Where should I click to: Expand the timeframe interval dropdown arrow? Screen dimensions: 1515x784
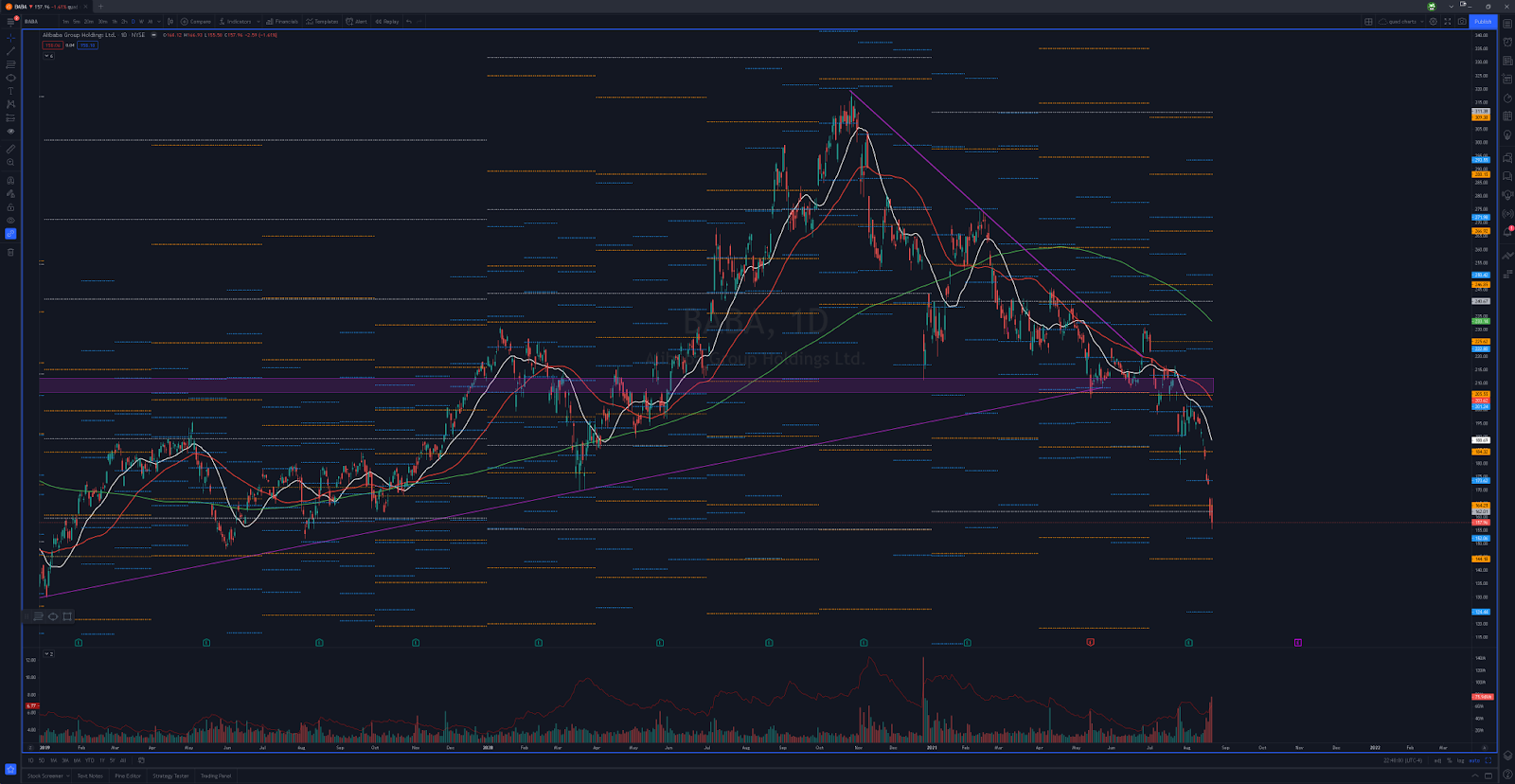tap(159, 22)
